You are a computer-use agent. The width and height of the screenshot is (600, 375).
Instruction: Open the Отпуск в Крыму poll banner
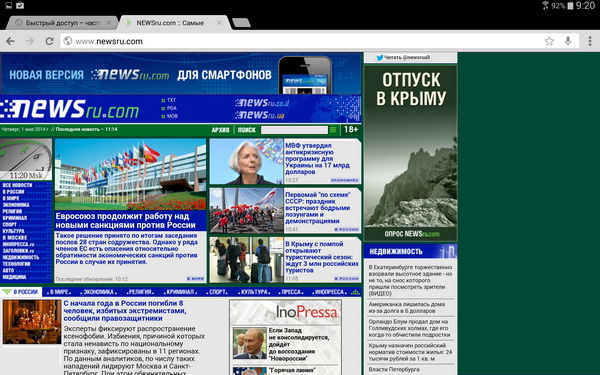[x=411, y=153]
